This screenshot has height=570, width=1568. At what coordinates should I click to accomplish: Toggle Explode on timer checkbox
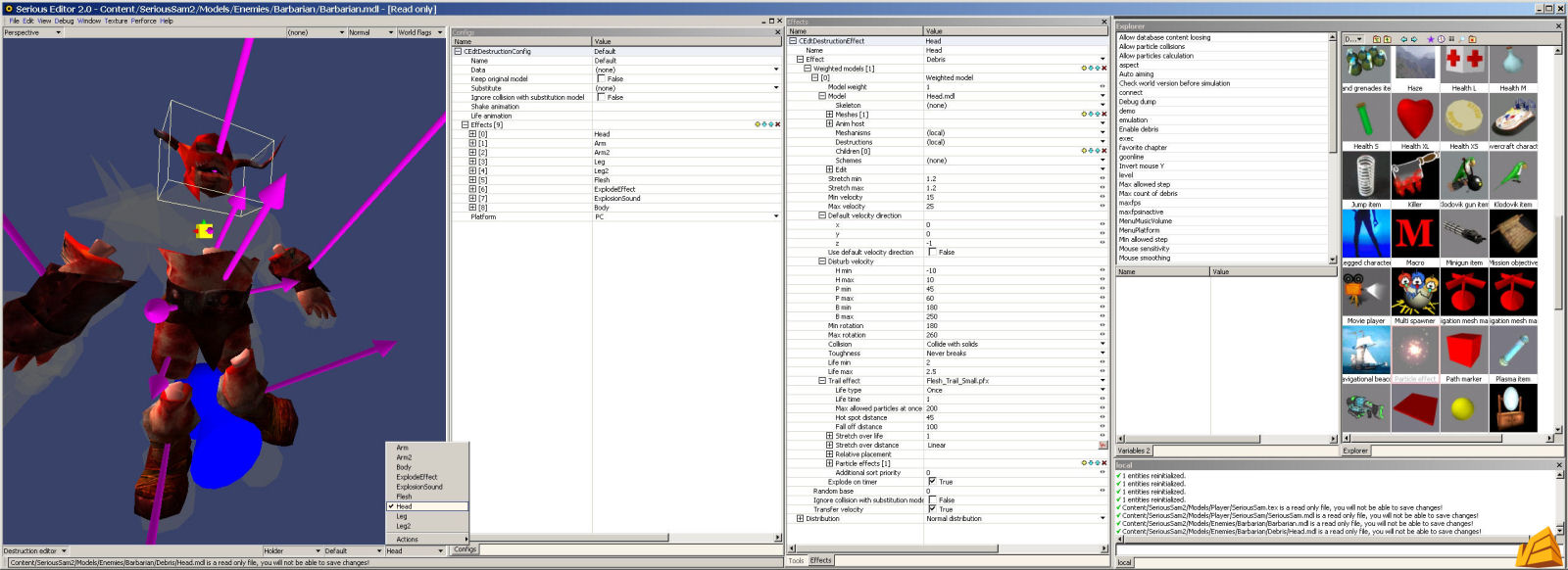pyautogui.click(x=932, y=482)
